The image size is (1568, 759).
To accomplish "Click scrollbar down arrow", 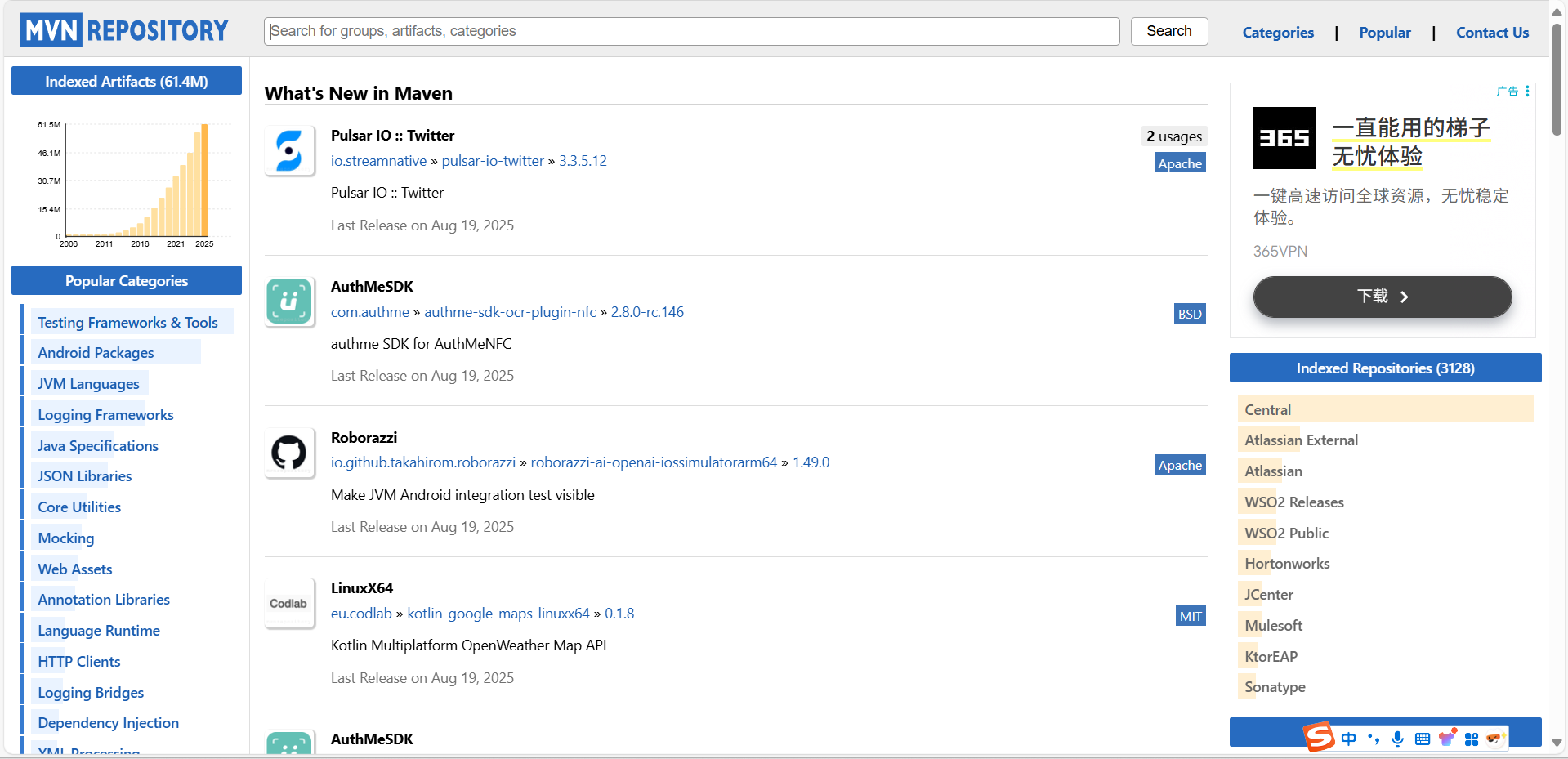I will 1557,743.
